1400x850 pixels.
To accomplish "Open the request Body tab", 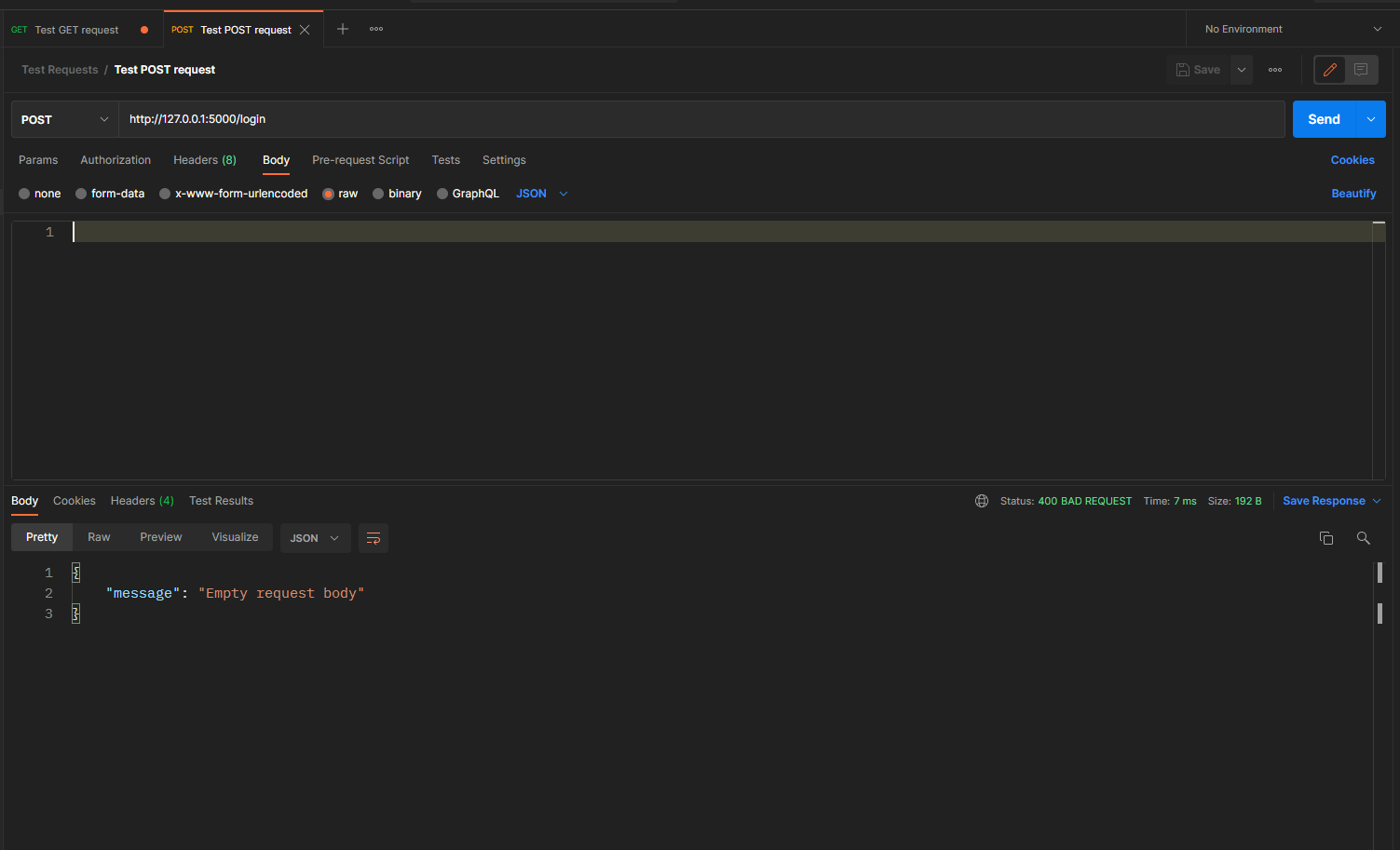I will coord(276,160).
